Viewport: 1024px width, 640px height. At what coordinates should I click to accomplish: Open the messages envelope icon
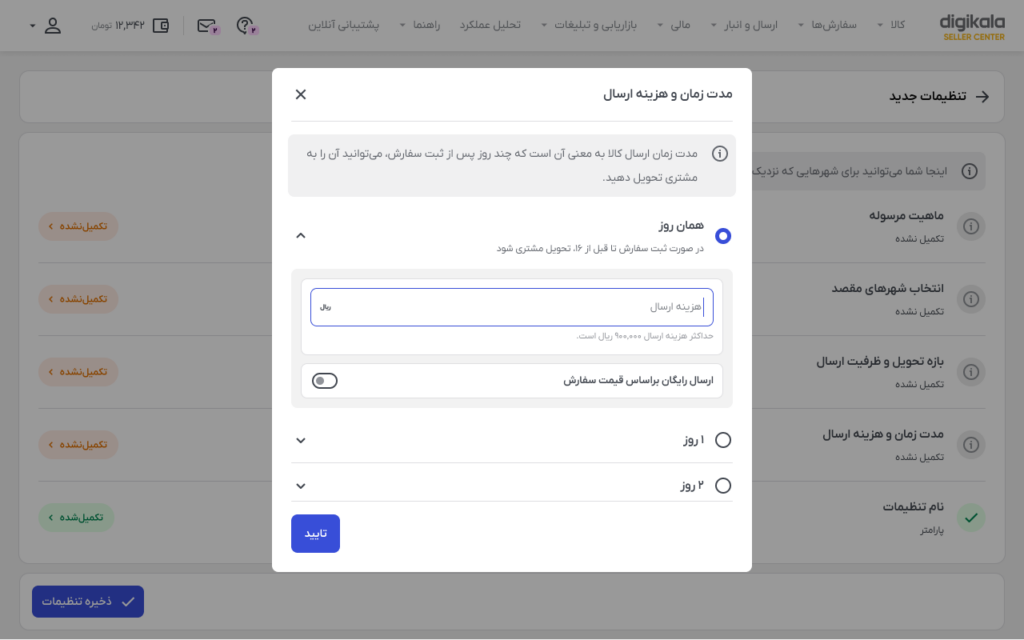(x=208, y=26)
